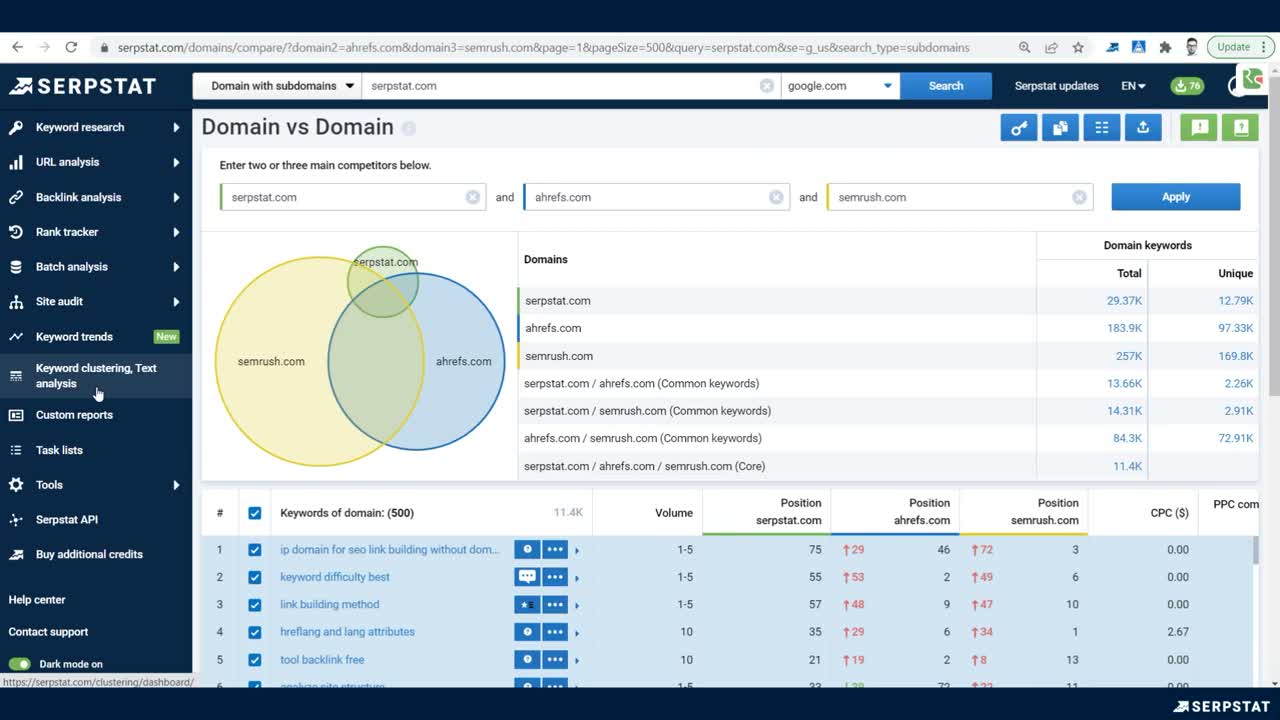Expand the Backlink analysis sidebar menu
Viewport: 1280px width, 720px height.
pos(96,197)
